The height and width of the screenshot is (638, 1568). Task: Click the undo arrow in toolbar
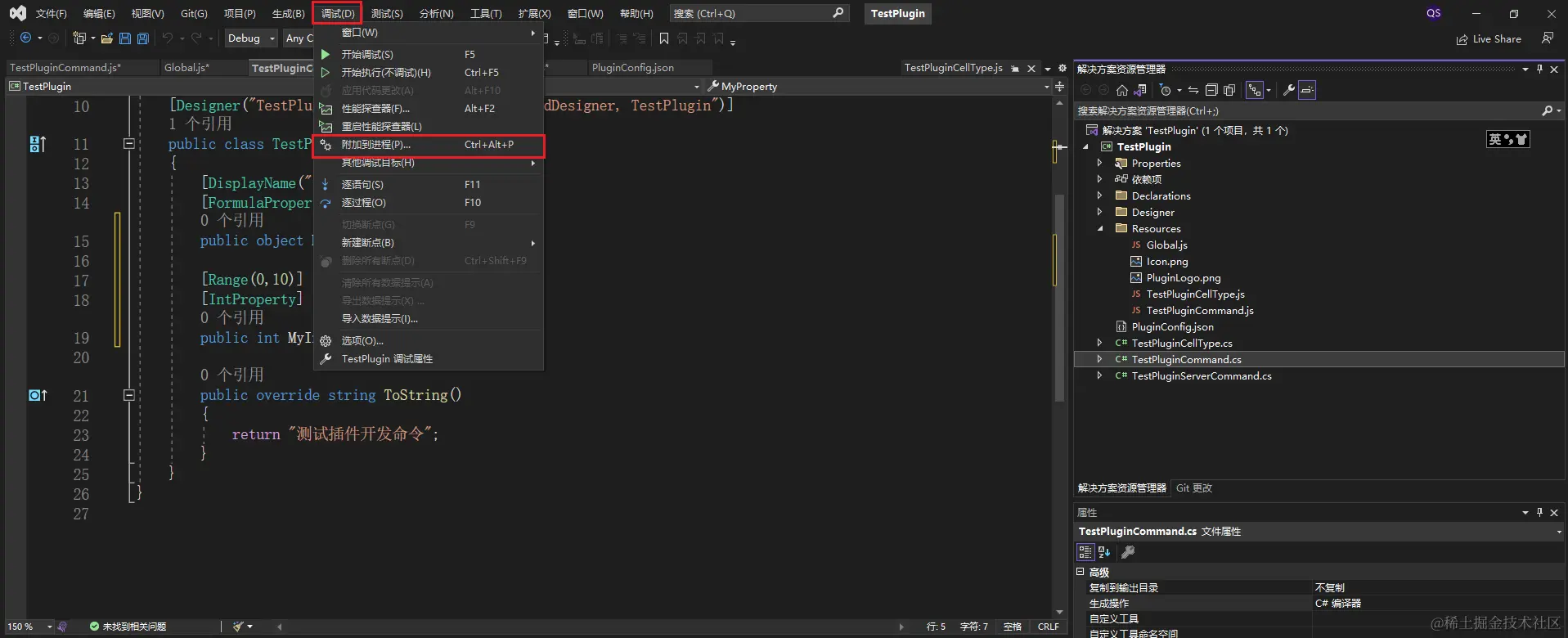tap(168, 38)
